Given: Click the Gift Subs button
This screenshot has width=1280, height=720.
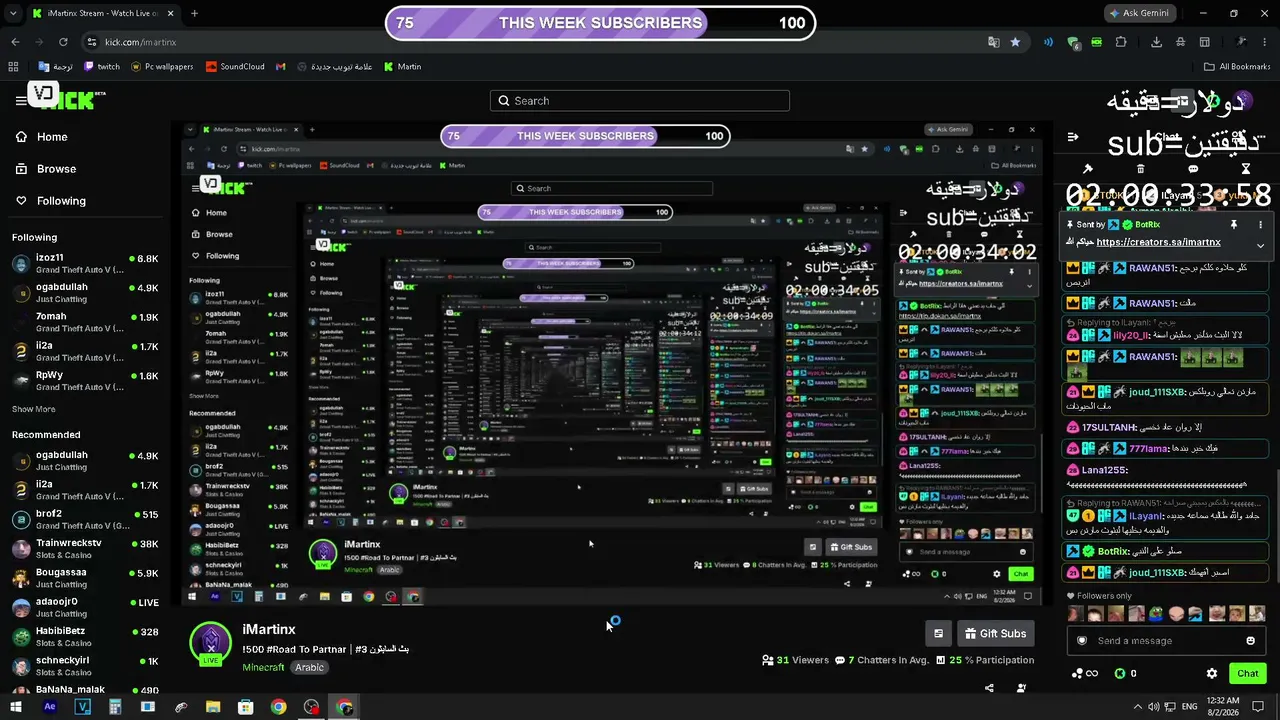Looking at the screenshot, I should click(x=995, y=634).
